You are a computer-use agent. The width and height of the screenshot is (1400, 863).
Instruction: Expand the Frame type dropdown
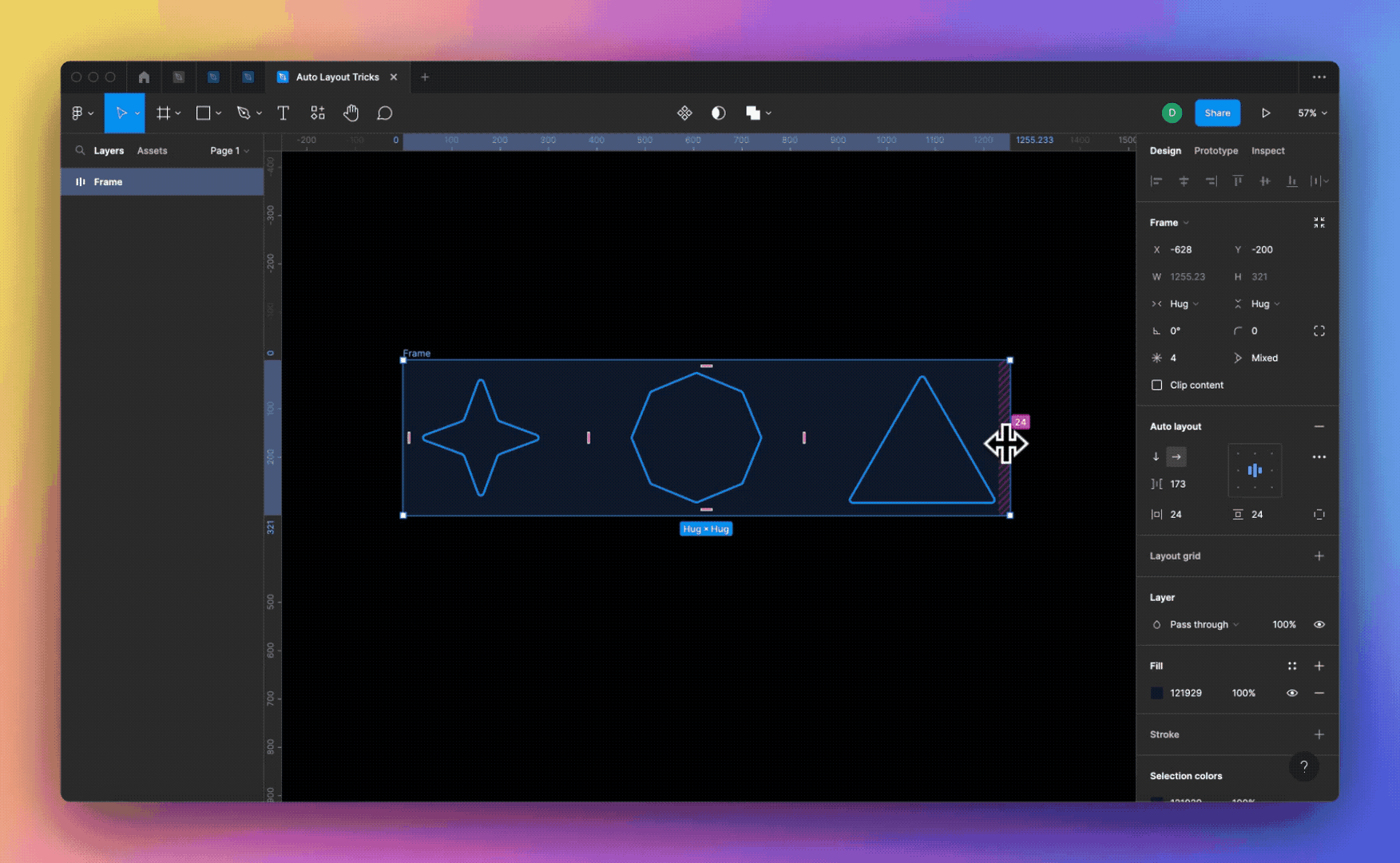(x=1169, y=223)
